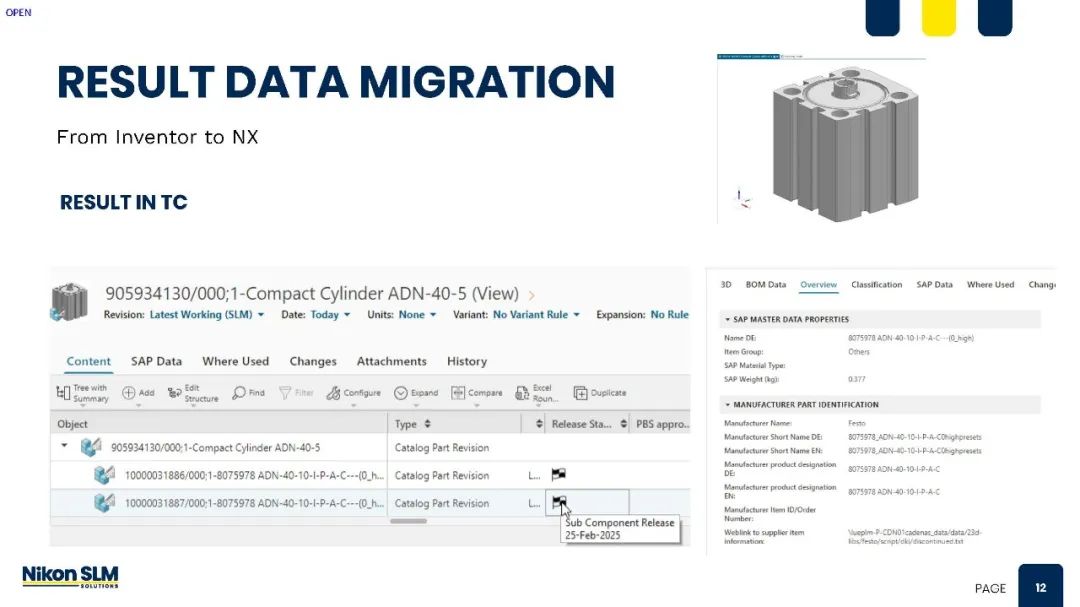This screenshot has width=1080, height=607.
Task: Click the Filter funnel icon
Action: click(x=285, y=393)
